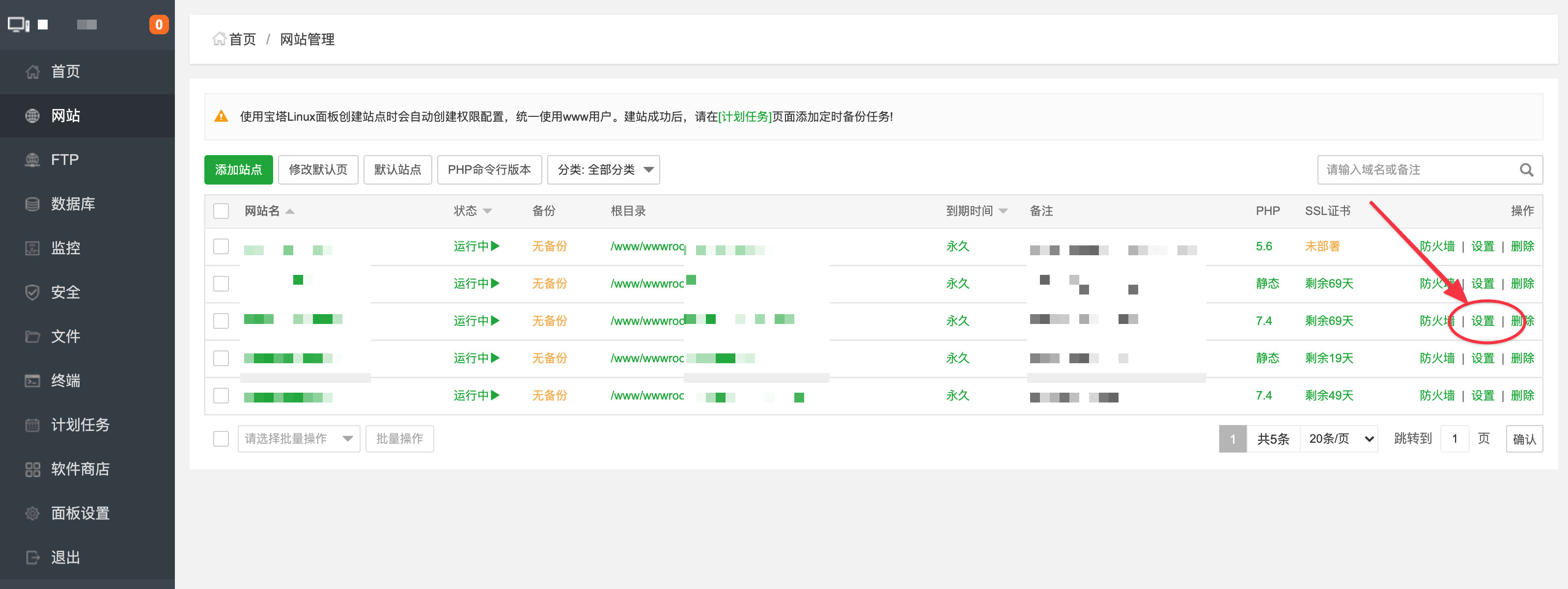
Task: Check the box for the first 剩余69天 static site row
Action: (x=221, y=284)
